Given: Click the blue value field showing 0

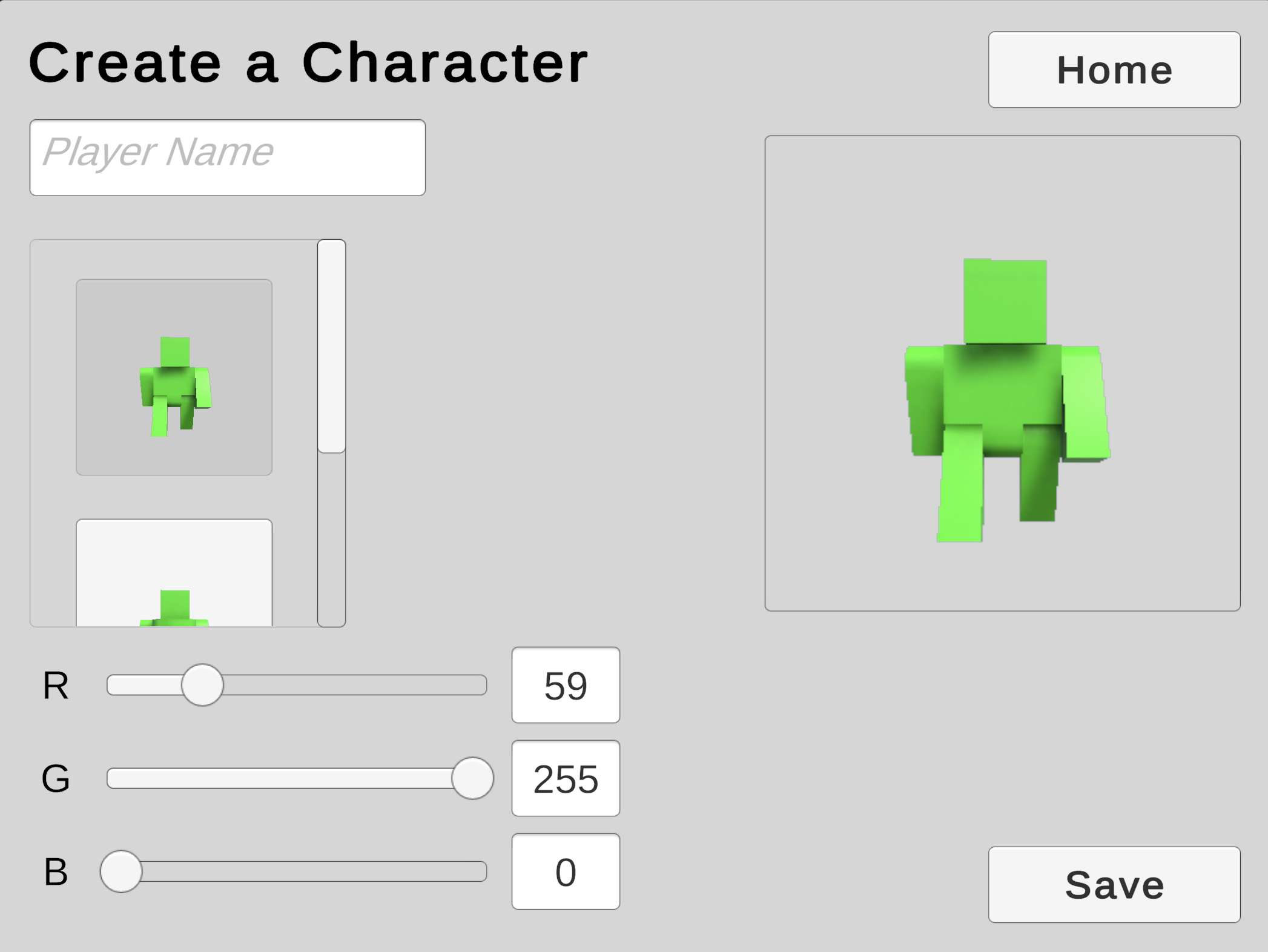Looking at the screenshot, I should pyautogui.click(x=566, y=871).
